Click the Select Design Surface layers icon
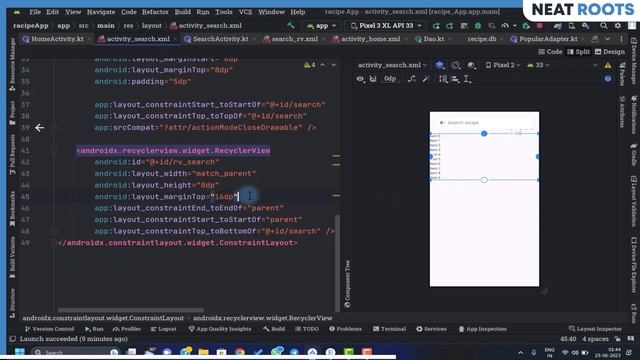The width and height of the screenshot is (640, 360). pos(440,65)
